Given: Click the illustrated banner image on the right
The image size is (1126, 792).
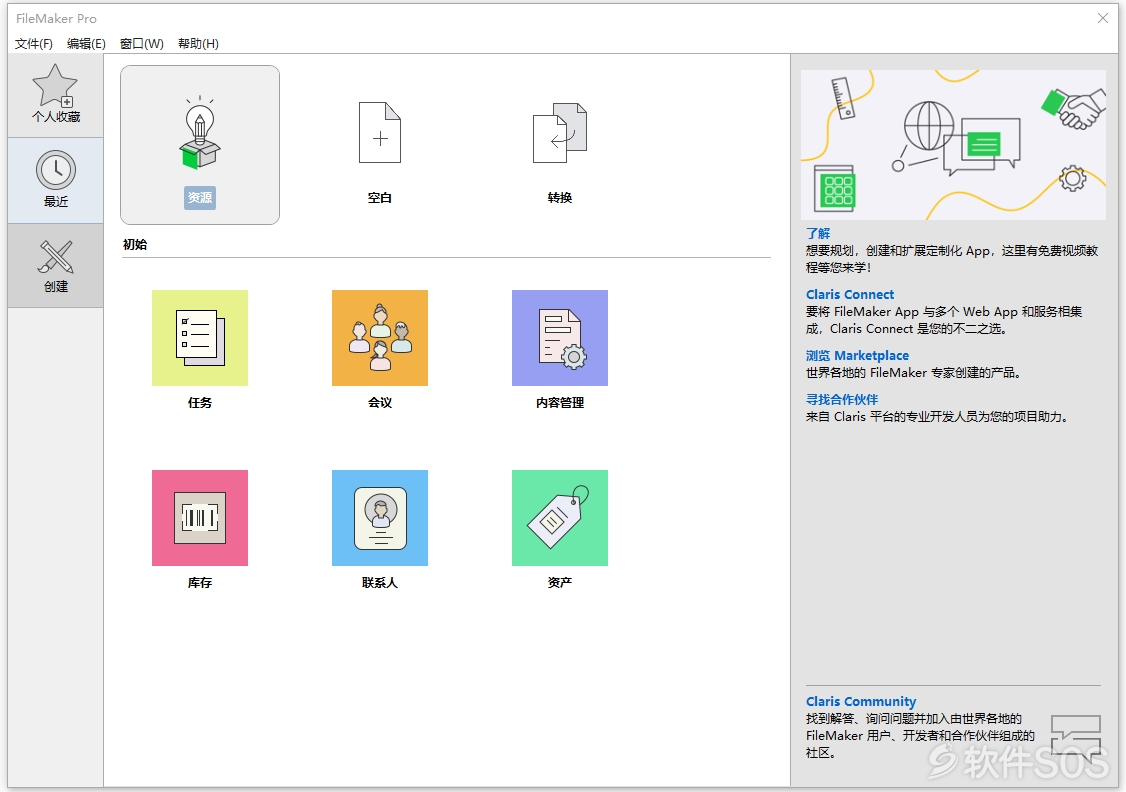Looking at the screenshot, I should [x=953, y=144].
